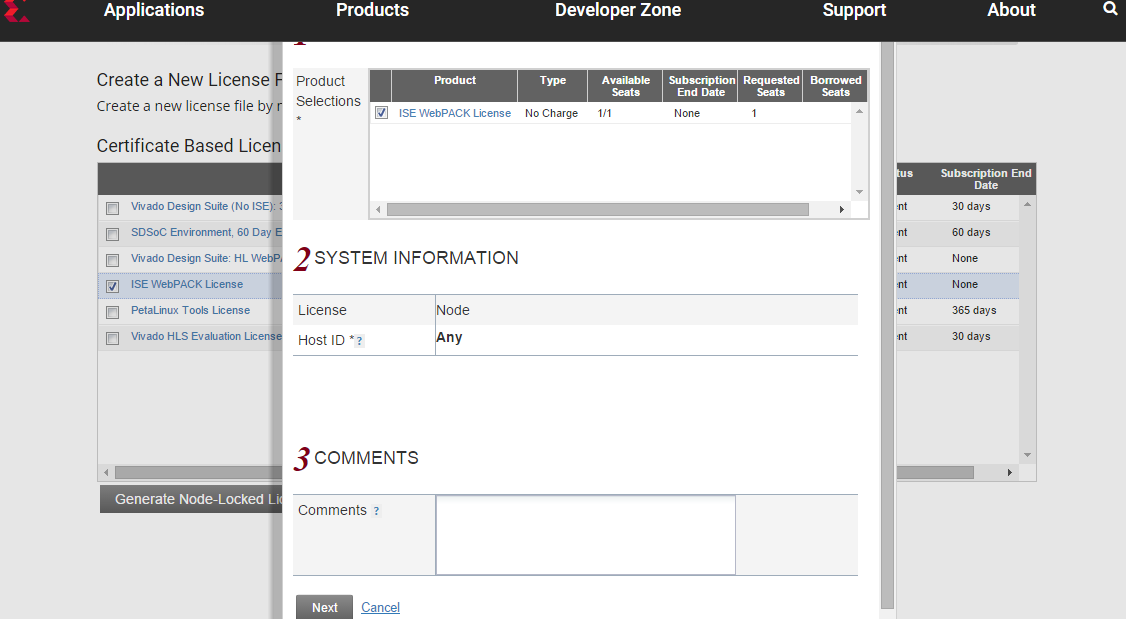Viewport: 1126px width, 619px height.
Task: Click the Available Seats column header
Action: 625,86
